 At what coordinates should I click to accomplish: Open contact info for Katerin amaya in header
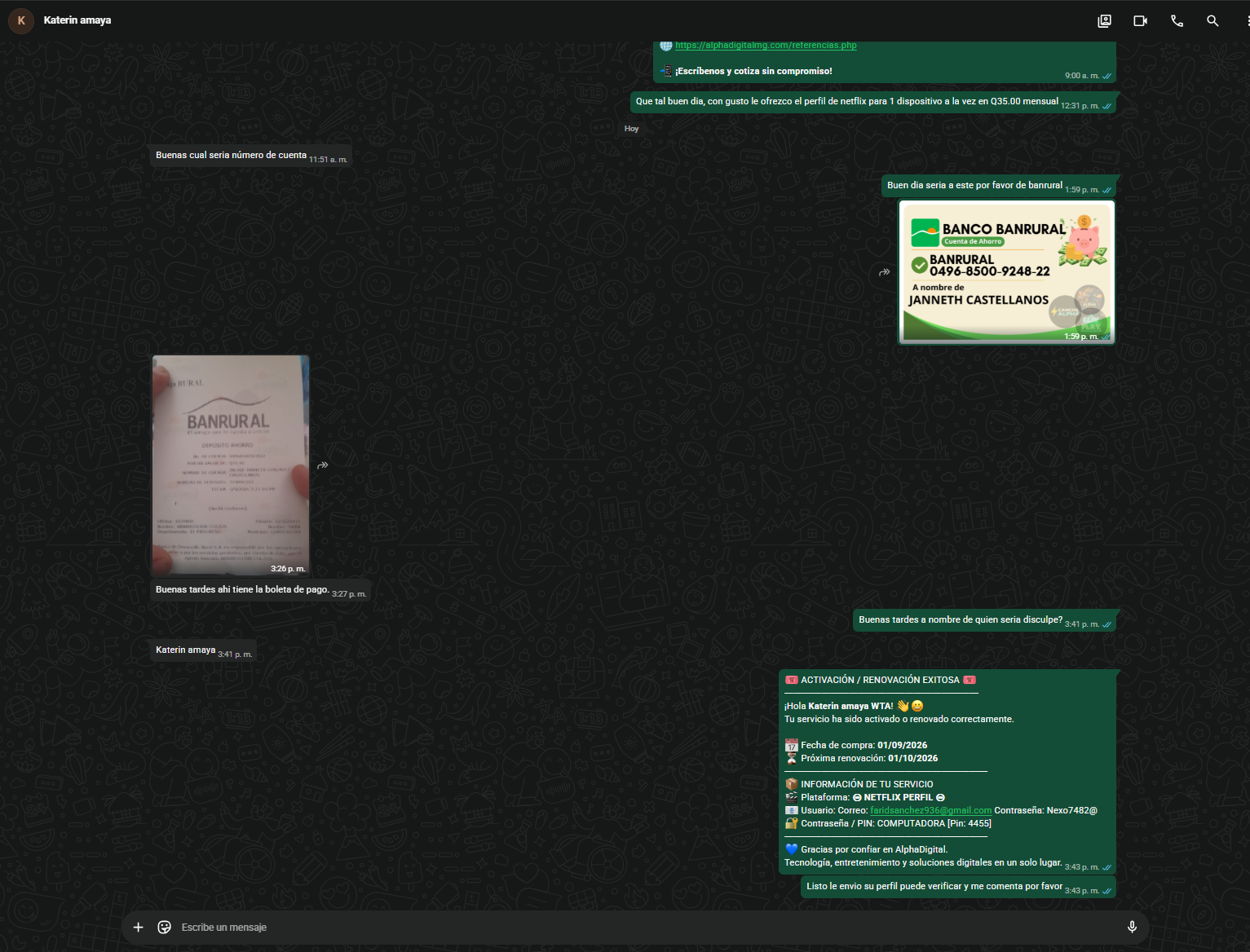[x=77, y=20]
